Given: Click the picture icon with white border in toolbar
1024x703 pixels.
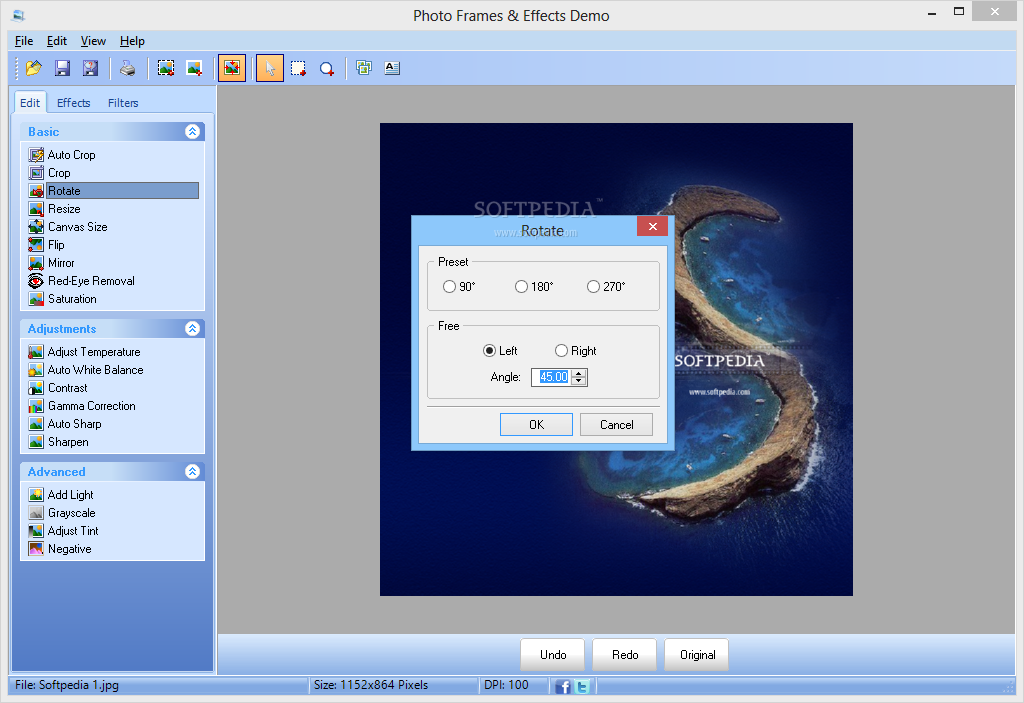Looking at the screenshot, I should point(194,68).
